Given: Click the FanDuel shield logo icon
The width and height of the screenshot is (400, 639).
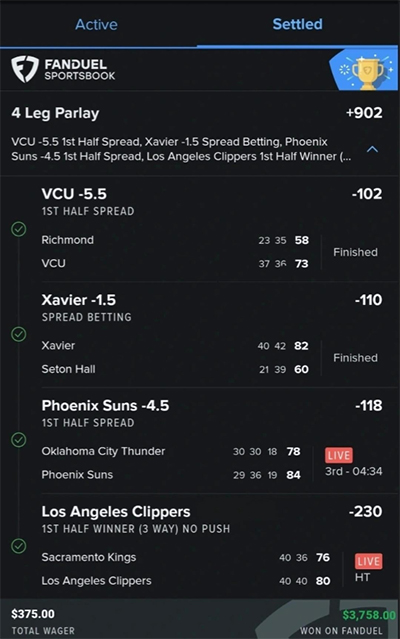Looking at the screenshot, I should coord(25,69).
